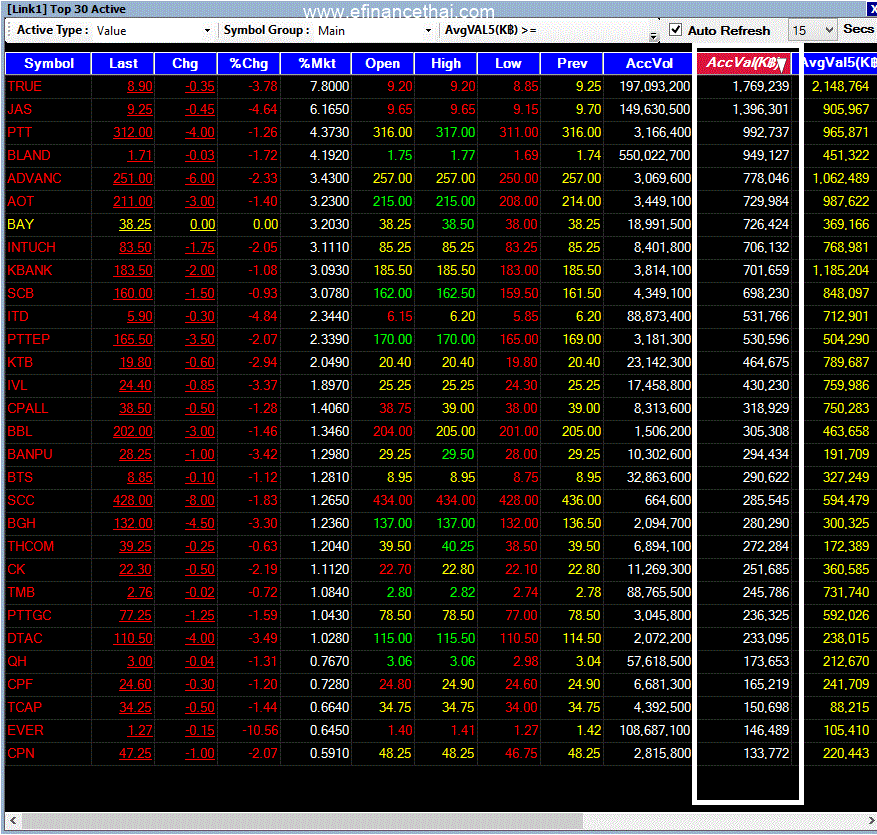Screen dimensions: 877x835
Task: Select the CK symbol
Action: point(16,569)
